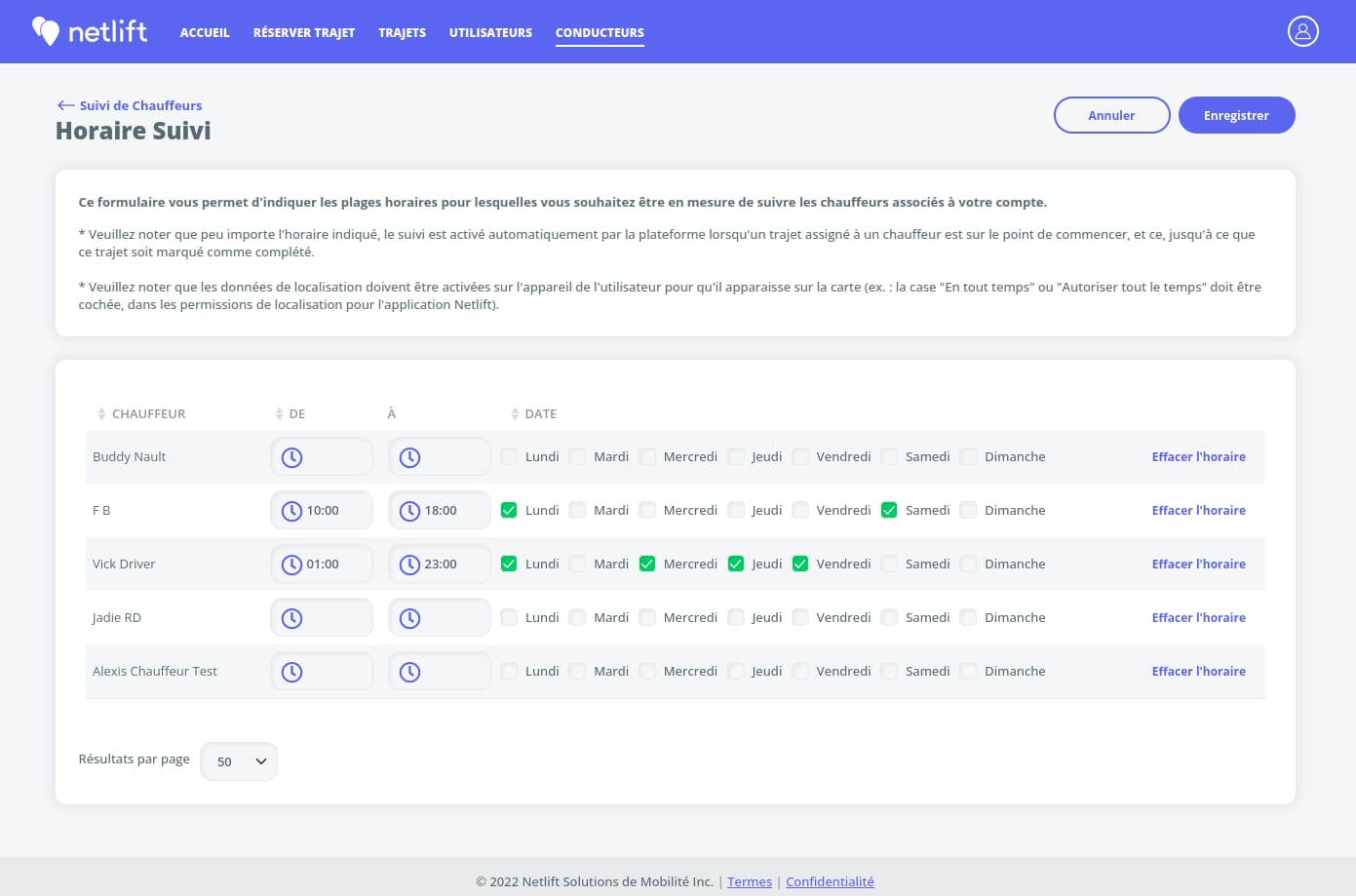The width and height of the screenshot is (1356, 896).
Task: Open the user profile icon
Action: point(1302,31)
